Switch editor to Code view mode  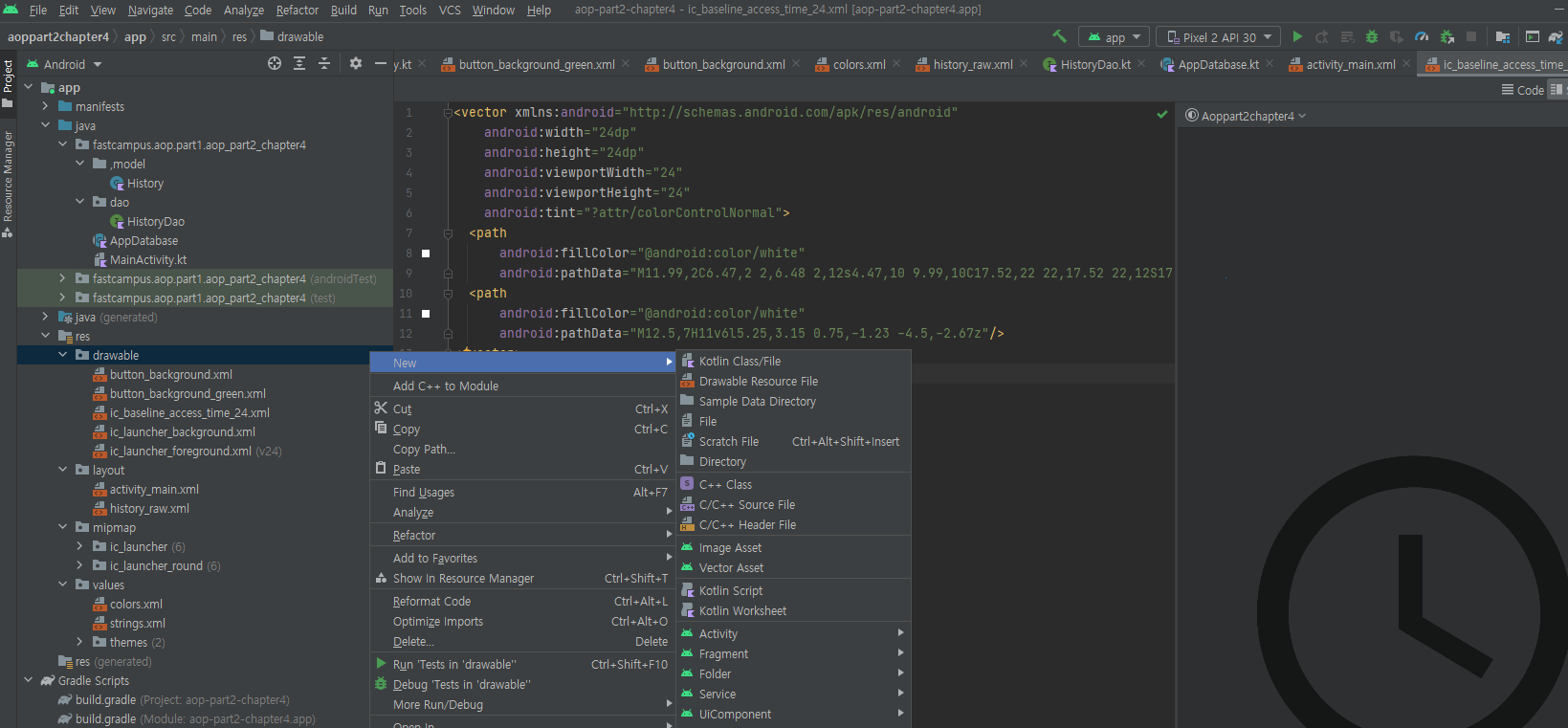pos(1523,90)
